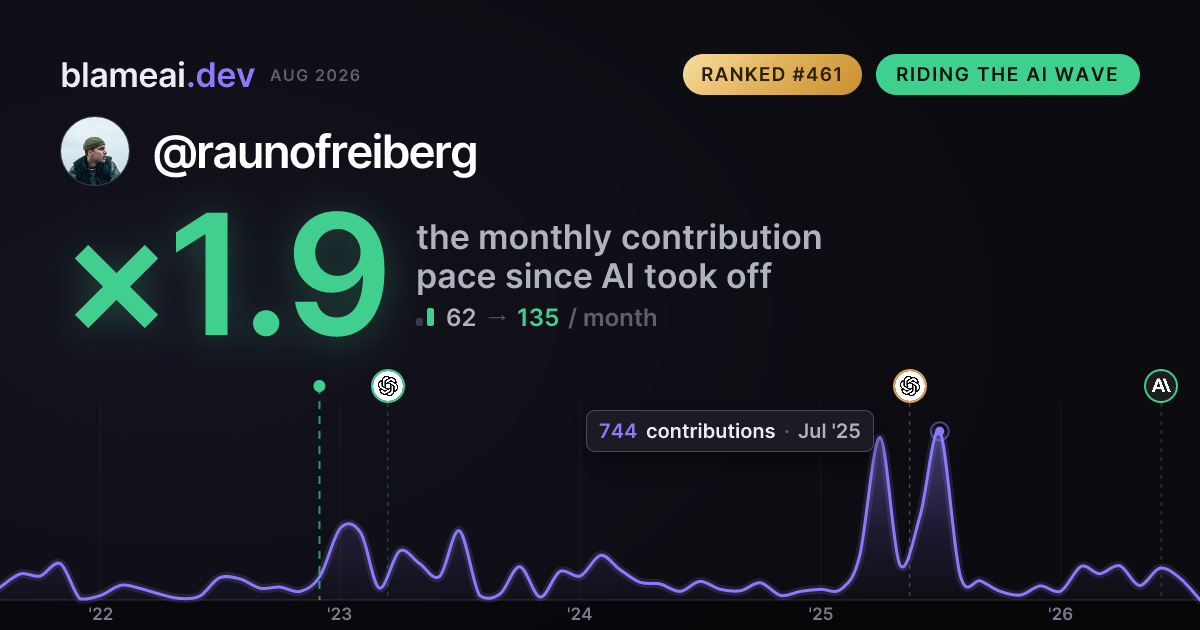Click the RIDING THE AI WAVE badge

[x=1007, y=75]
